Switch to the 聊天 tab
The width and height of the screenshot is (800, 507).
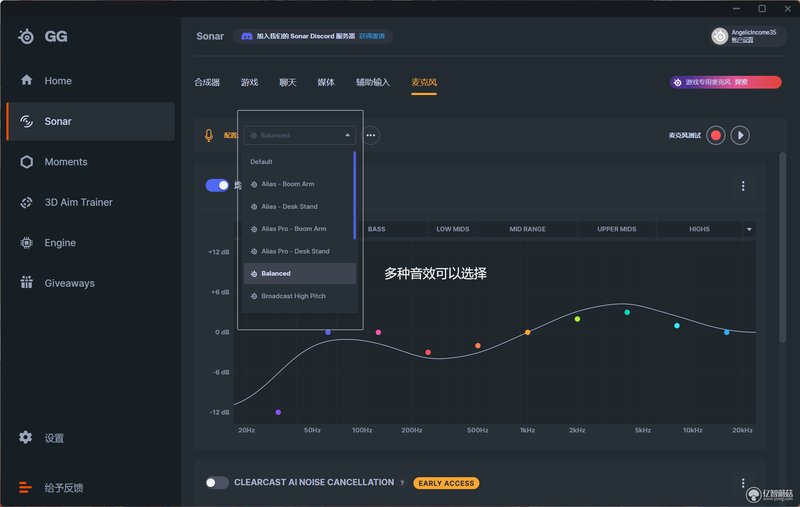[x=288, y=82]
